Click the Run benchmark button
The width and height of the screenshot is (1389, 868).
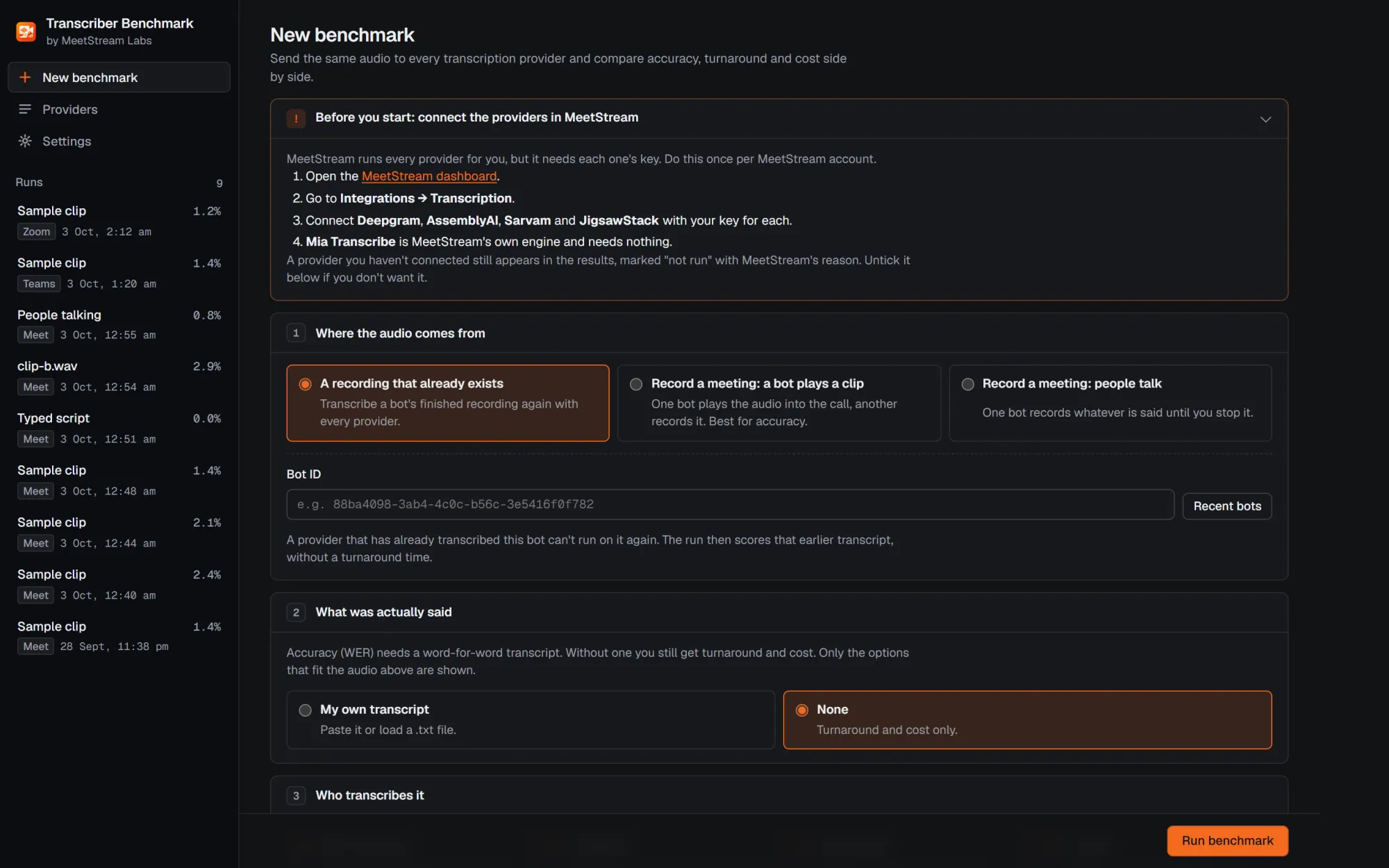[x=1227, y=840]
